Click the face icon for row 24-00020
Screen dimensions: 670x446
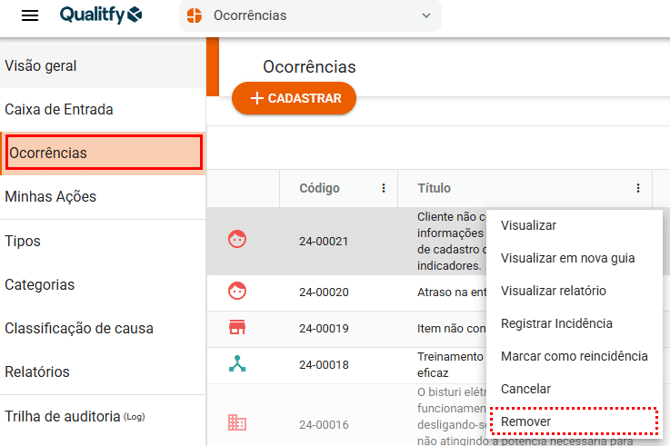tap(237, 291)
